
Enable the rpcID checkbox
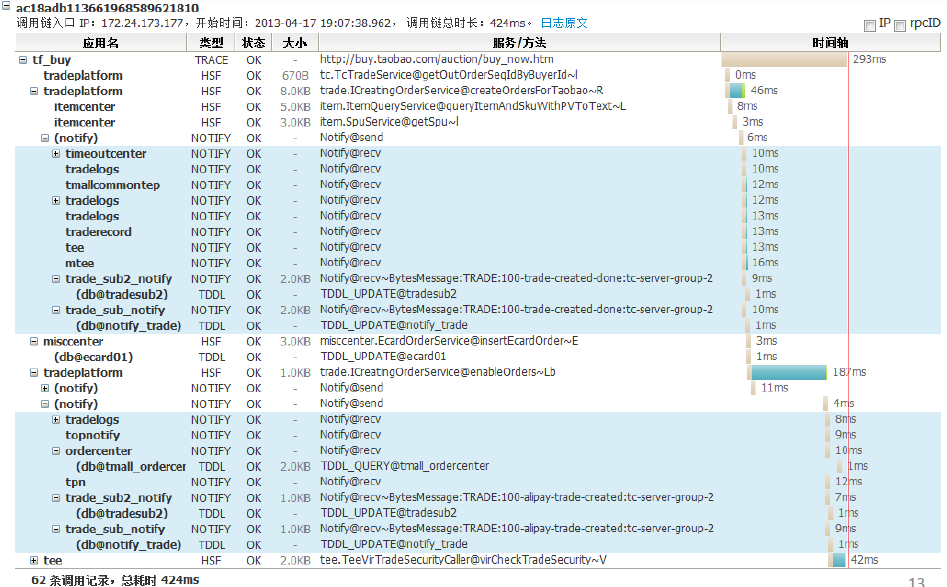pyautogui.click(x=900, y=25)
